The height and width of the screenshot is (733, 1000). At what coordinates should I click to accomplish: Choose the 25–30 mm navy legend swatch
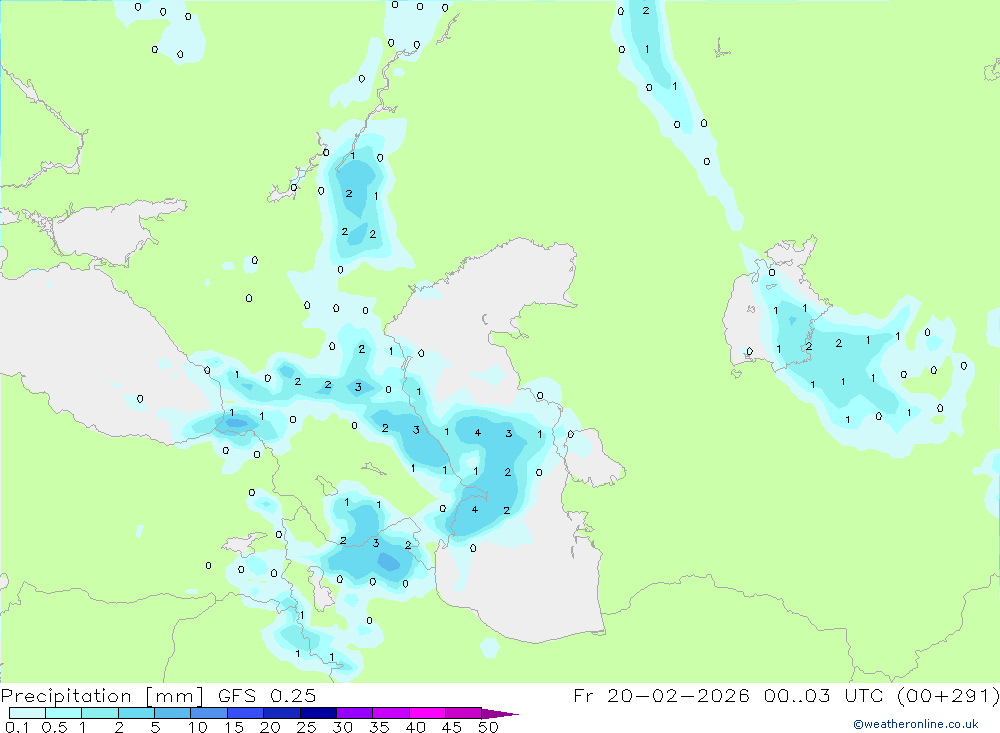coord(318,713)
